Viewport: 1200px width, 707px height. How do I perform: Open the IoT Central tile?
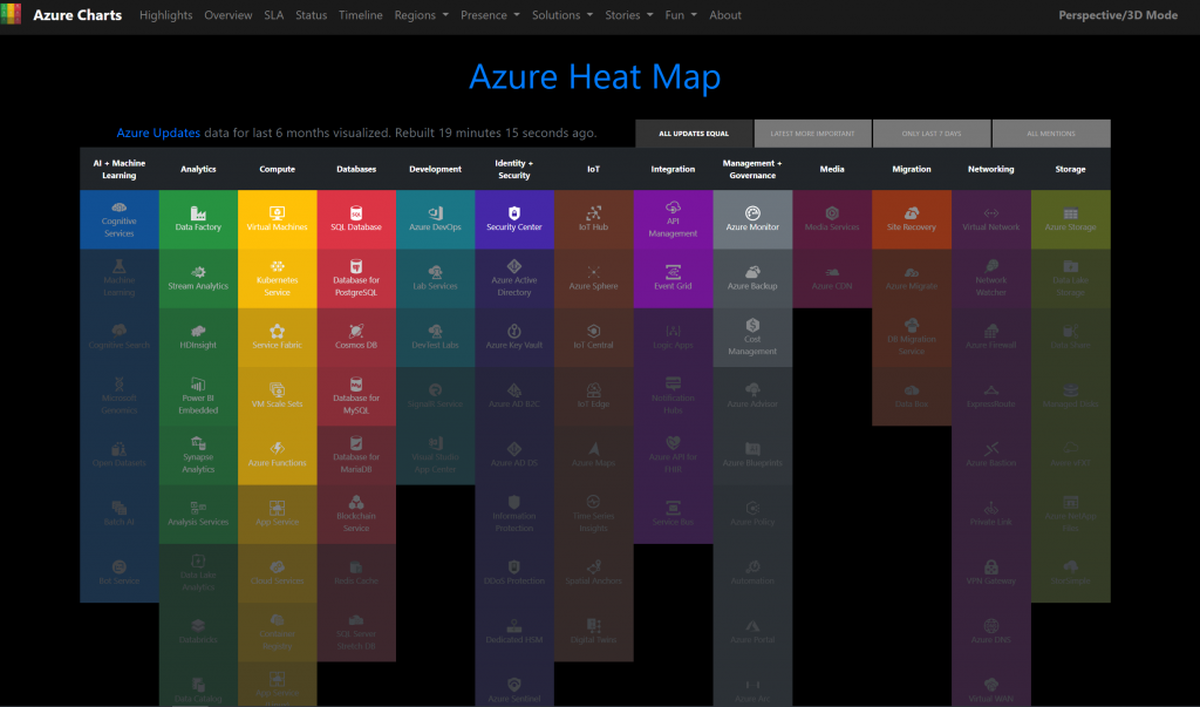pyautogui.click(x=593, y=337)
